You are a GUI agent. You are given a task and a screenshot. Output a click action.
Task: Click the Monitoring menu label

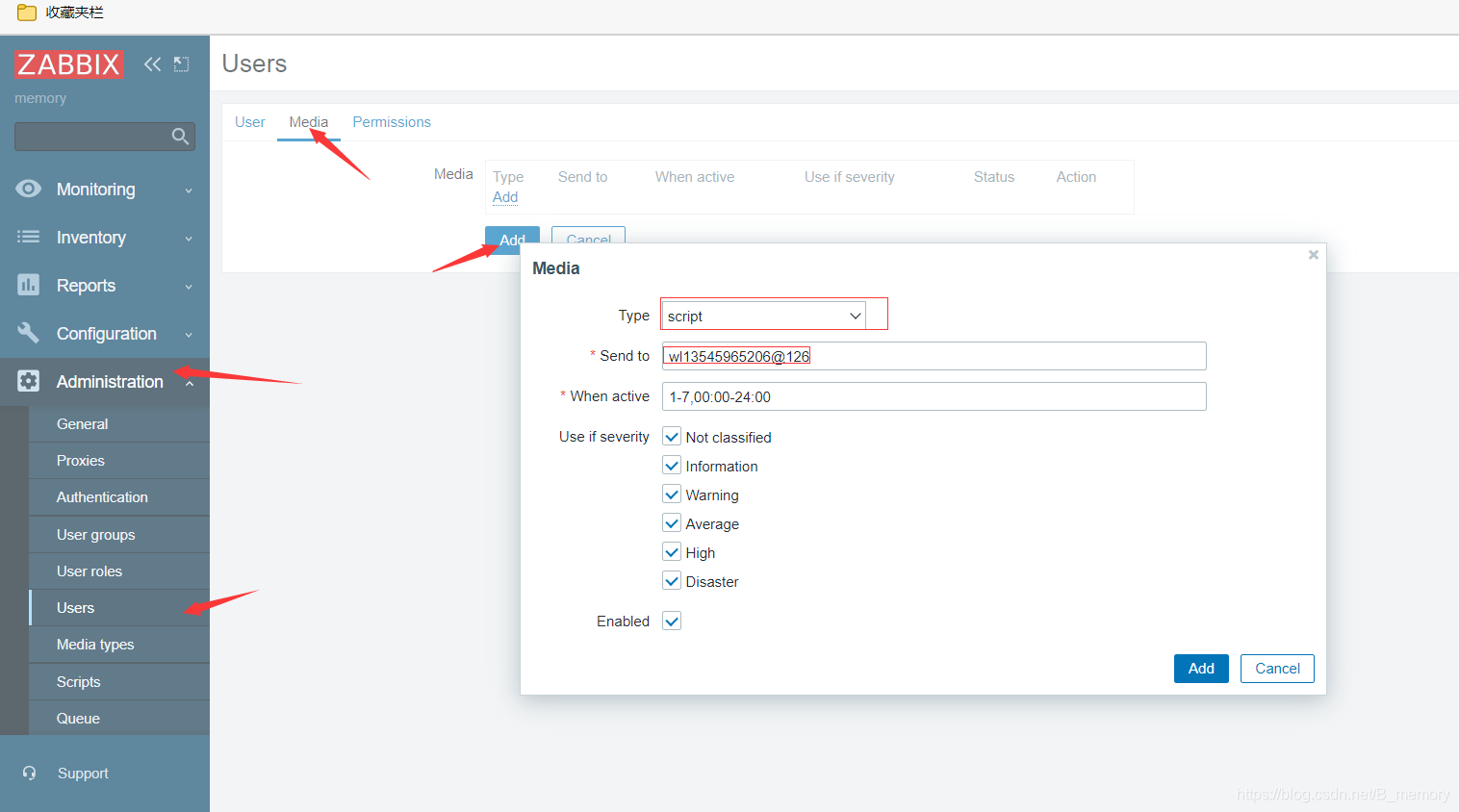point(96,190)
